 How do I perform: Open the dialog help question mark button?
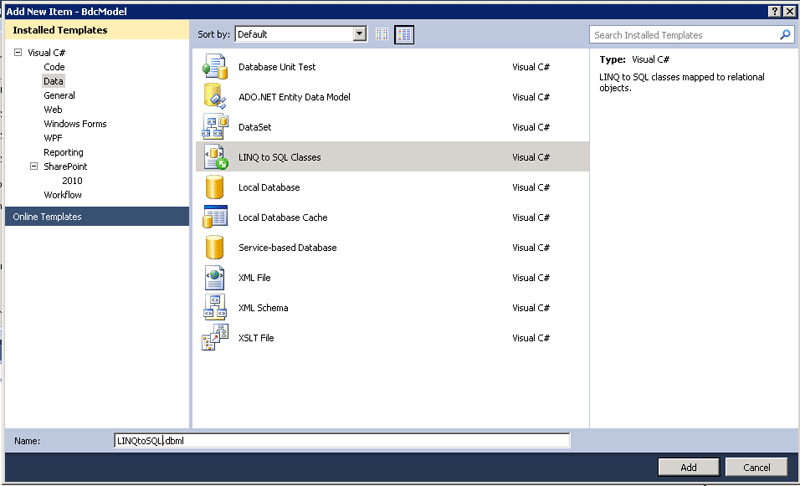(774, 11)
